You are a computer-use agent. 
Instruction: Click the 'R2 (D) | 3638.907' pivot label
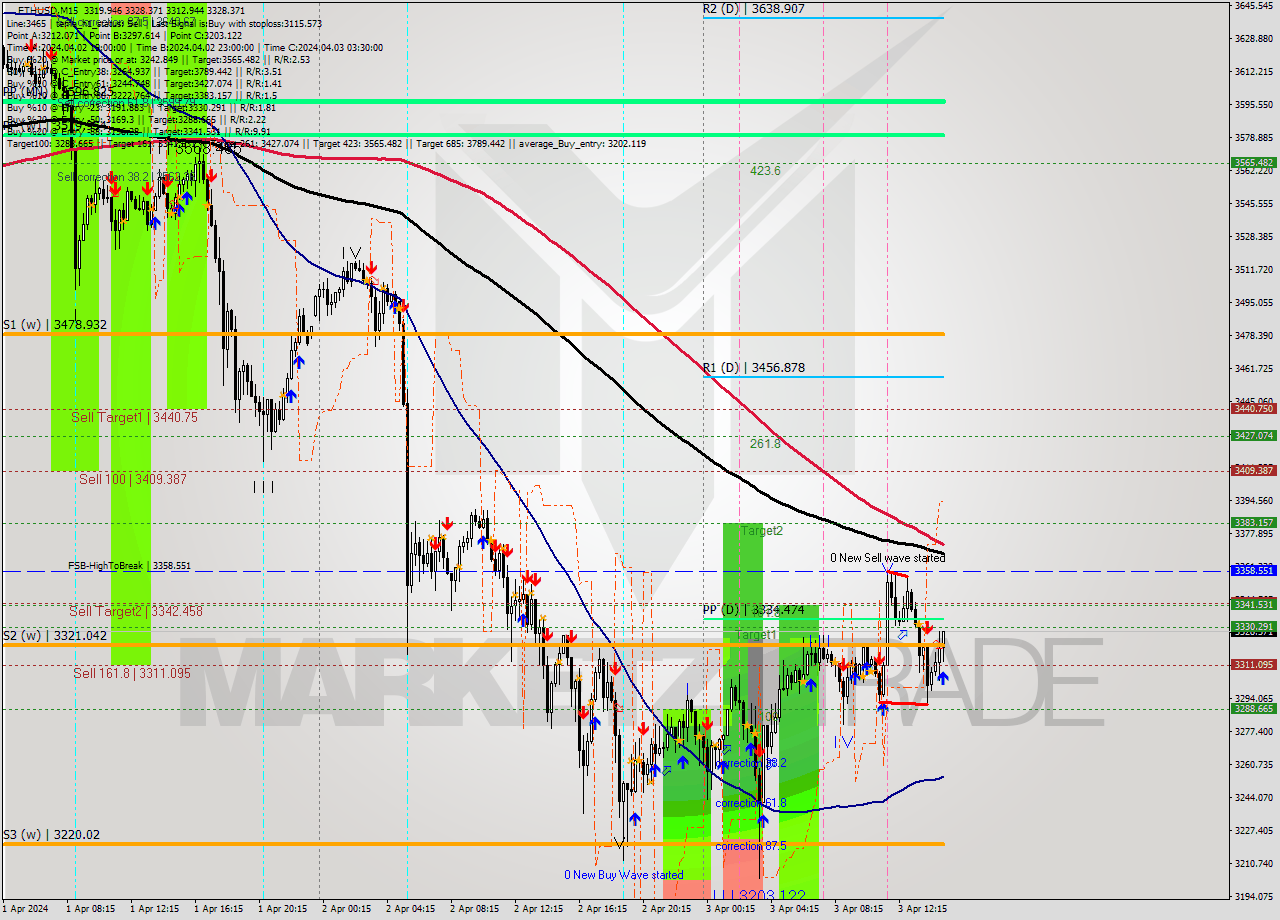point(753,9)
